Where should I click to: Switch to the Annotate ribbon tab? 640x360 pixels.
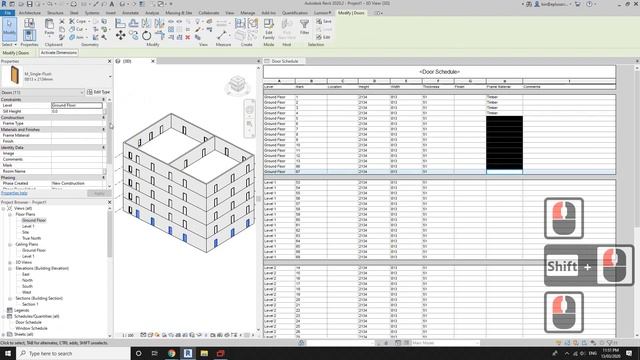[x=130, y=13]
